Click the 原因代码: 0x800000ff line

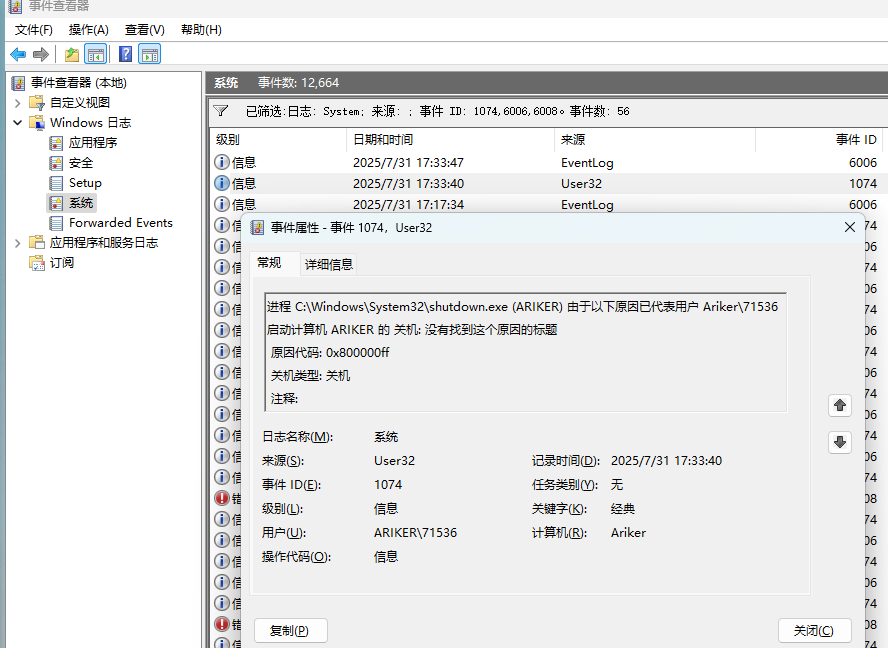tap(330, 353)
